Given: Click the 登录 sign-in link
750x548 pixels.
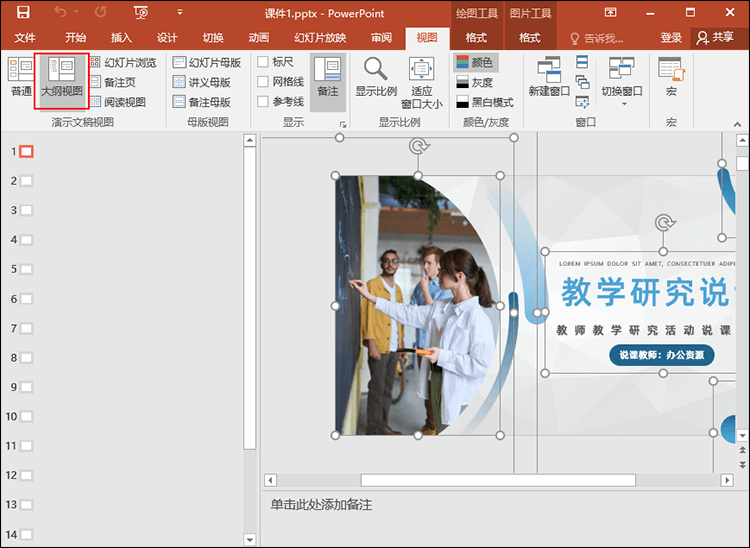Looking at the screenshot, I should click(x=671, y=38).
